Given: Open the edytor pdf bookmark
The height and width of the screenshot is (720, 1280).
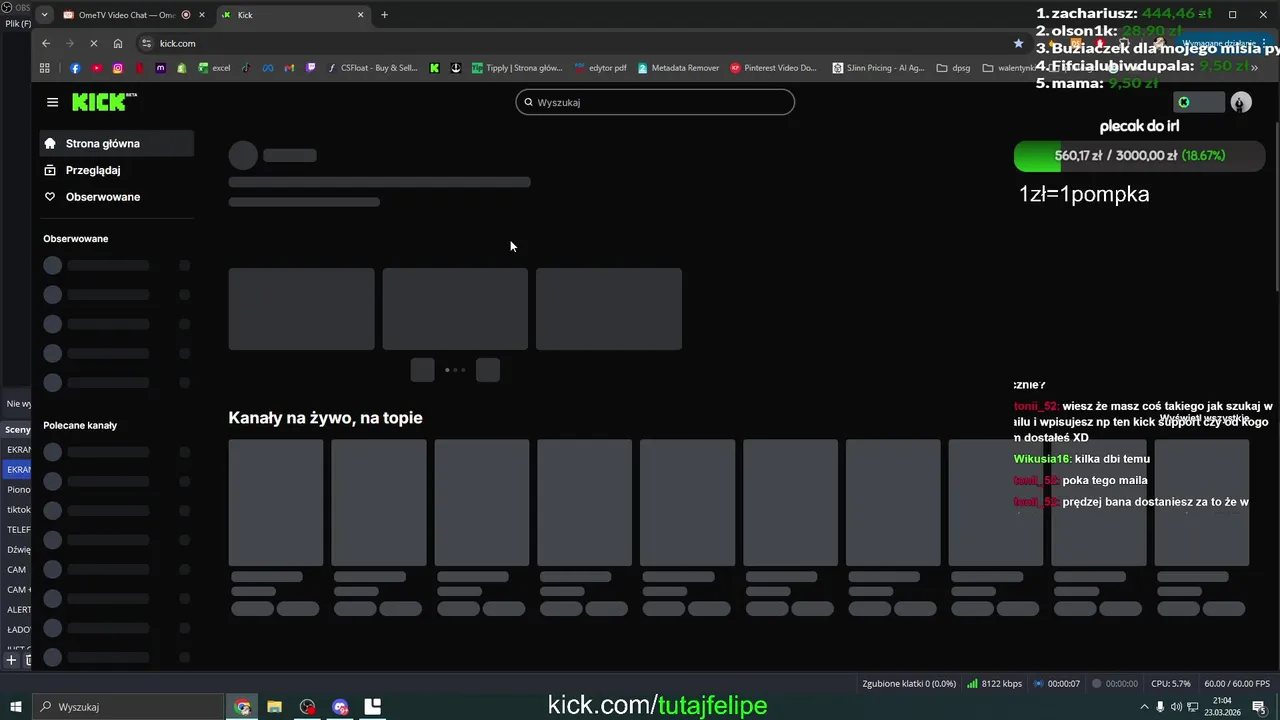Looking at the screenshot, I should pos(600,68).
